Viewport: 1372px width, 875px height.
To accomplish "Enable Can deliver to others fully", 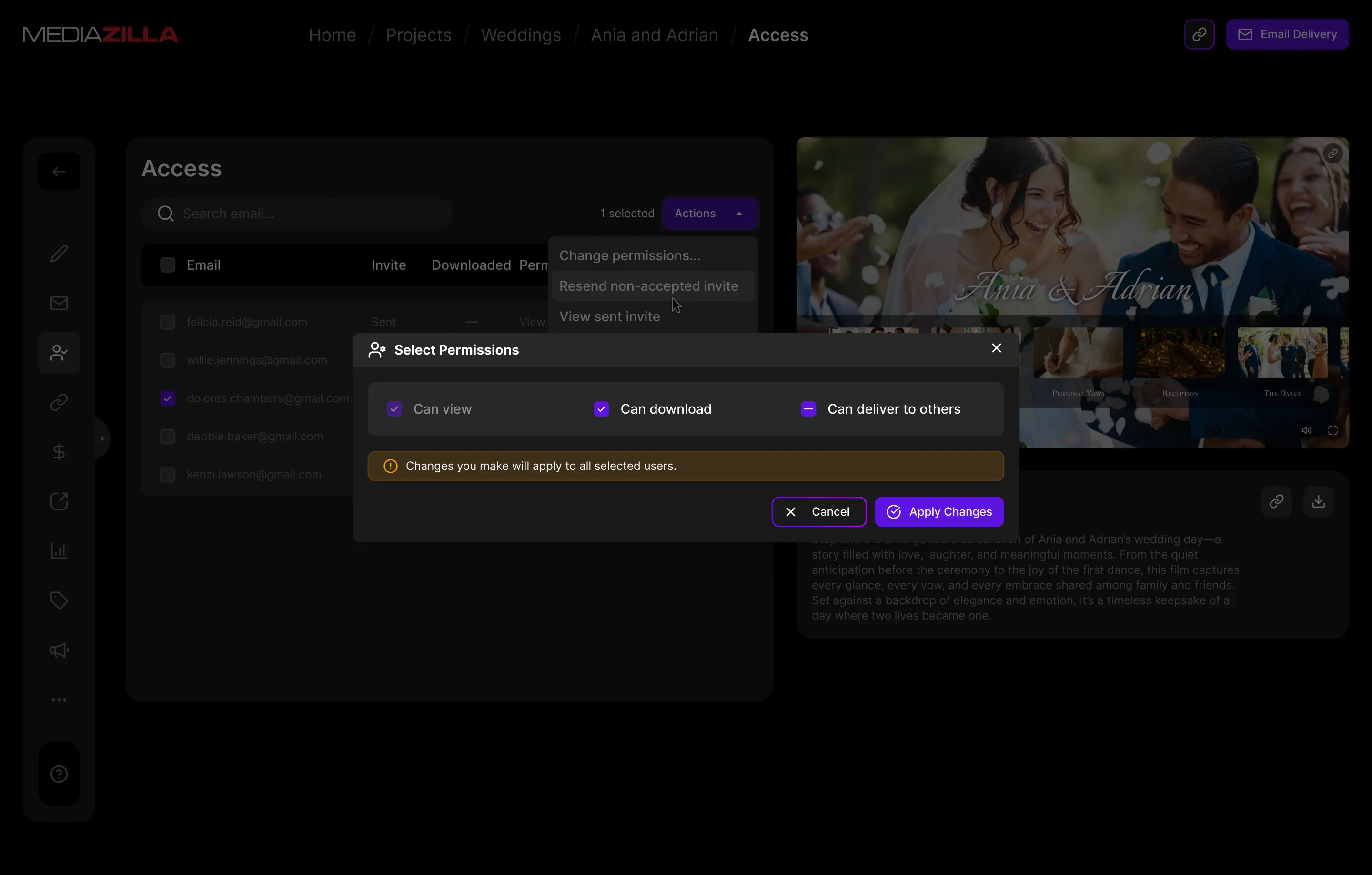I will [808, 409].
